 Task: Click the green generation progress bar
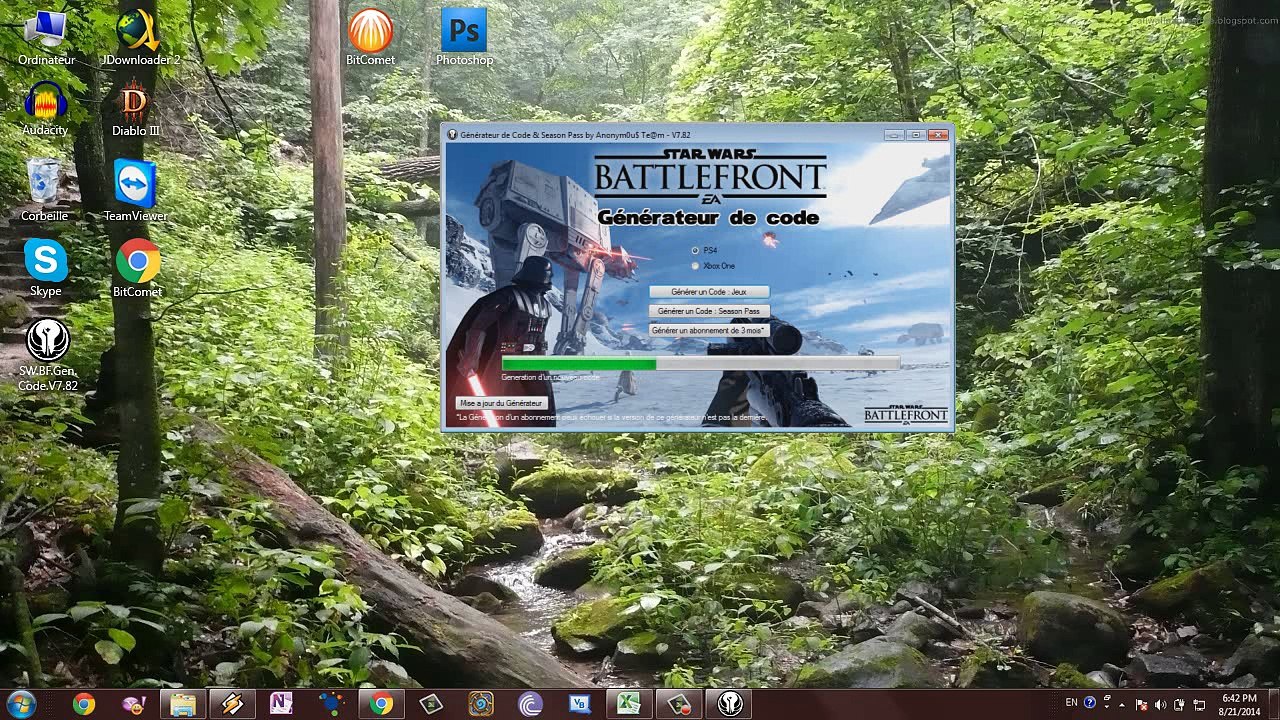[x=700, y=365]
